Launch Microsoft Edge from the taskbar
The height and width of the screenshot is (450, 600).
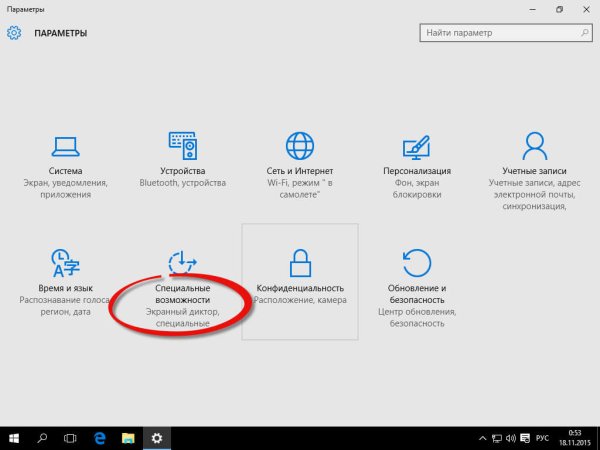pos(99,438)
